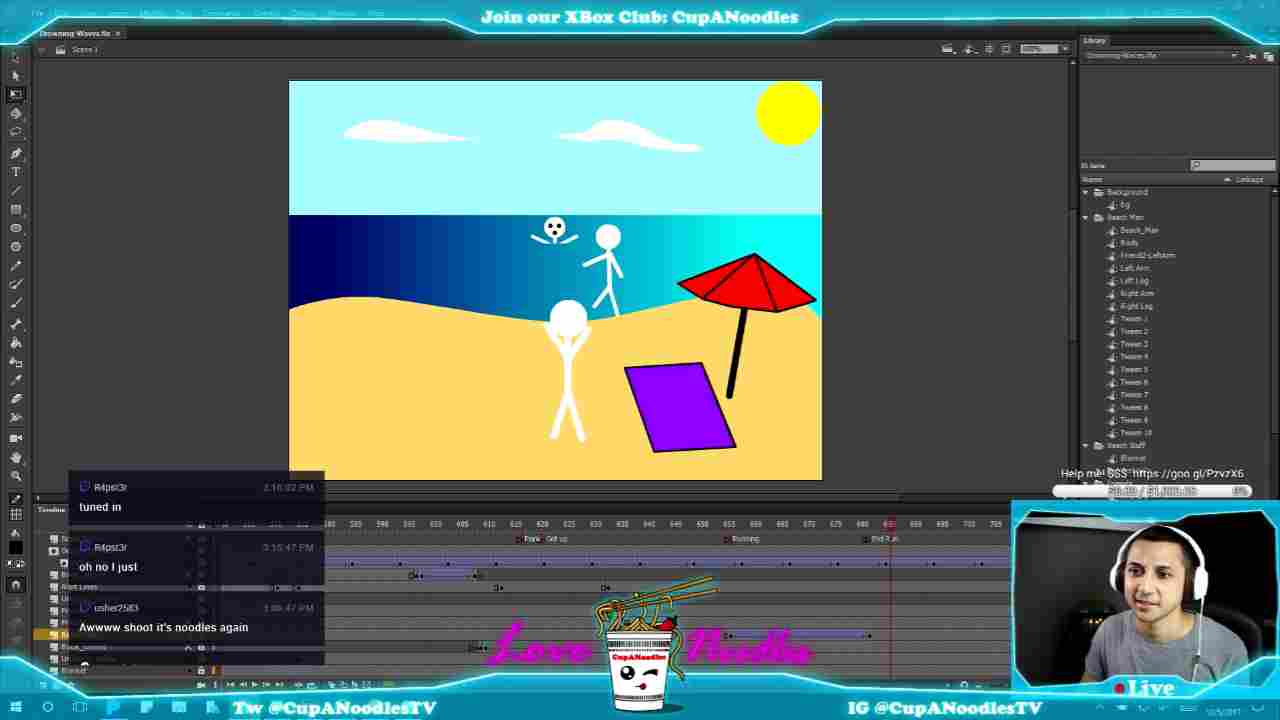Click the black fill color swatch
Image resolution: width=1280 pixels, height=720 pixels.
[15, 545]
